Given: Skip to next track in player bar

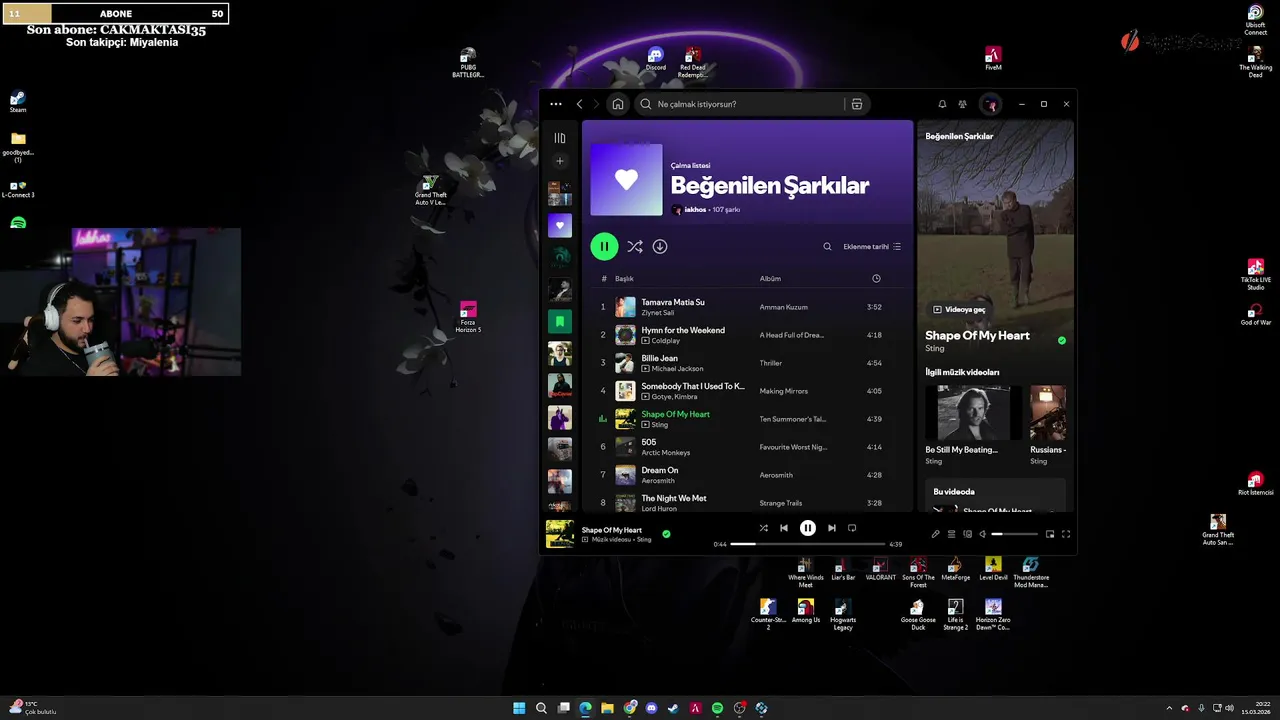Looking at the screenshot, I should pyautogui.click(x=832, y=528).
